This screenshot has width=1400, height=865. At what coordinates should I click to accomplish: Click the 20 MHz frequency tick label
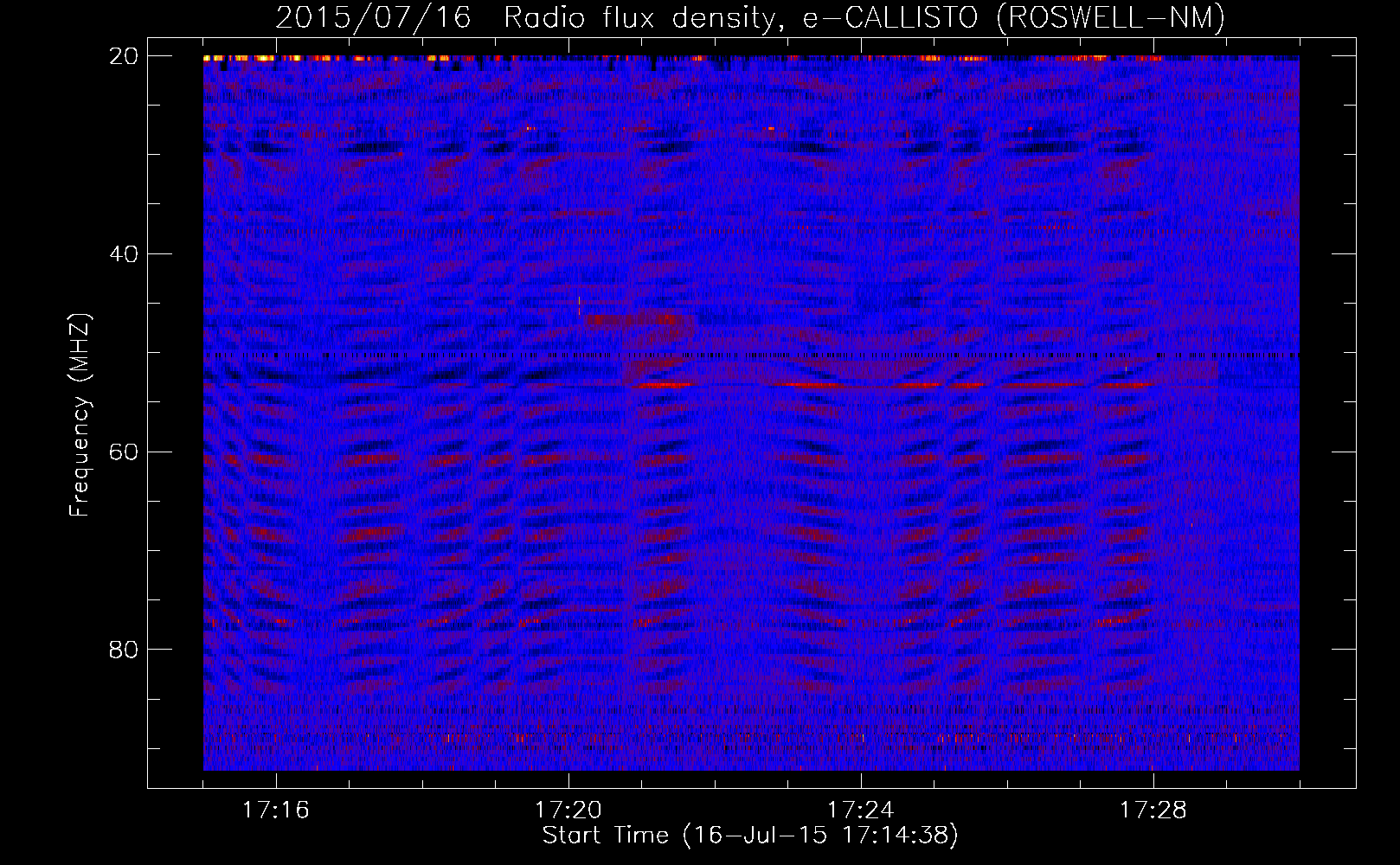(x=125, y=56)
